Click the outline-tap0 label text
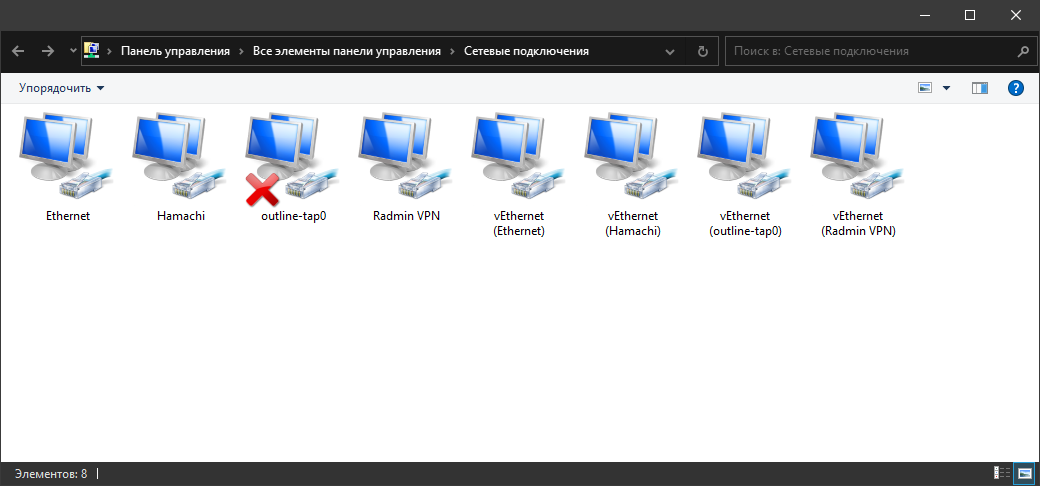Image resolution: width=1040 pixels, height=486 pixels. (294, 216)
